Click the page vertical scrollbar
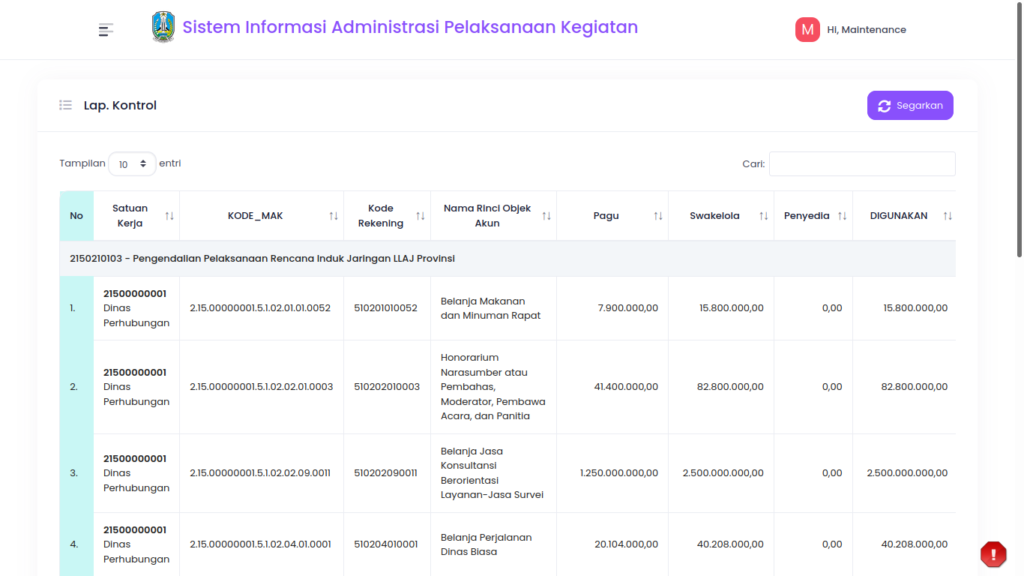 tap(1019, 131)
